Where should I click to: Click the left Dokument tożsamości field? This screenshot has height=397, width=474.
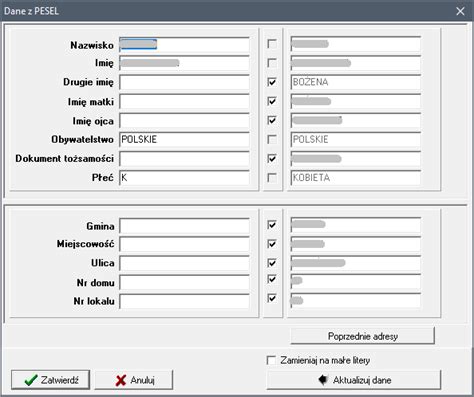pyautogui.click(x=184, y=159)
